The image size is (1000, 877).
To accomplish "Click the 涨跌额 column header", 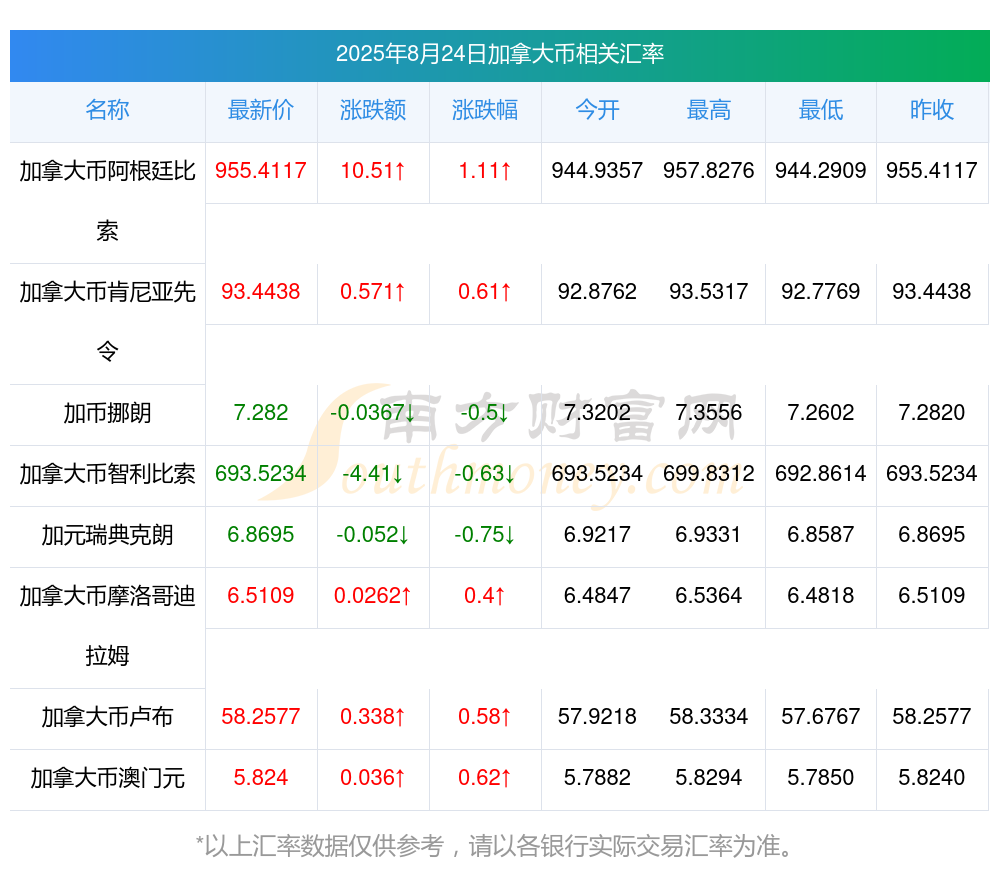I will point(373,110).
